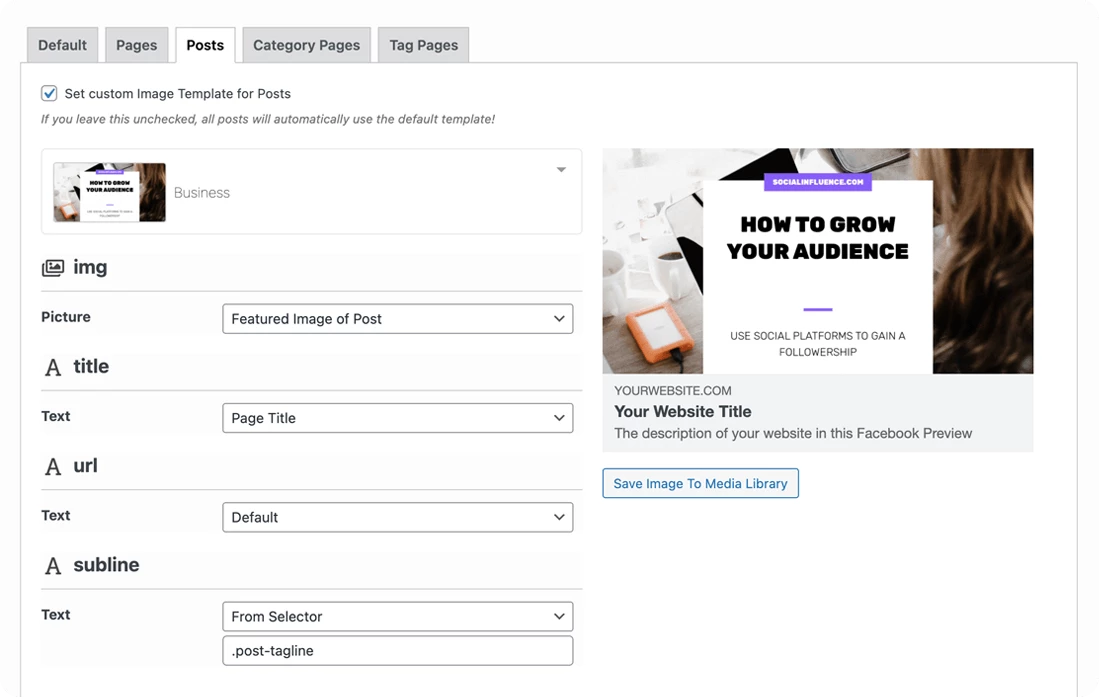1099x697 pixels.
Task: Click the url section text icon
Action: pyautogui.click(x=53, y=466)
